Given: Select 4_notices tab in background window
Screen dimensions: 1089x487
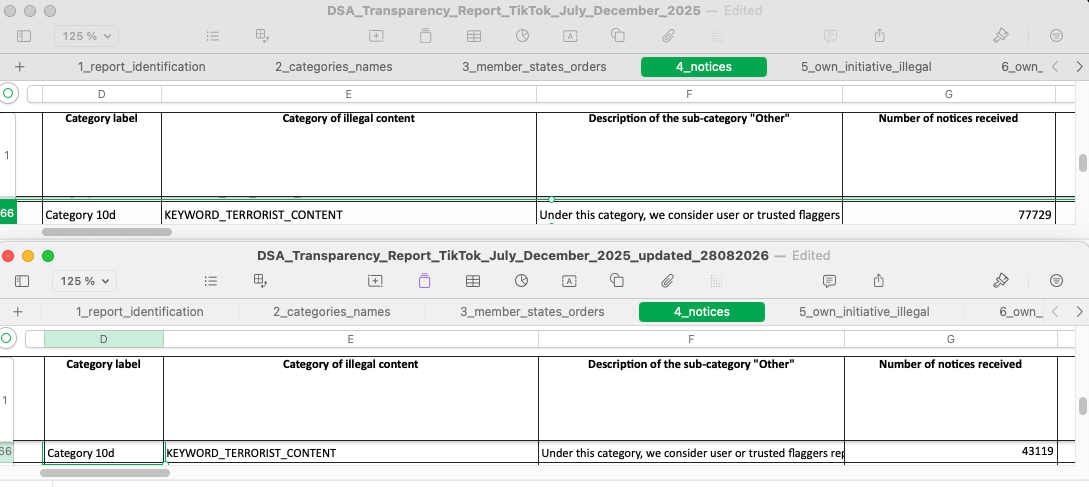Looking at the screenshot, I should click(704, 67).
